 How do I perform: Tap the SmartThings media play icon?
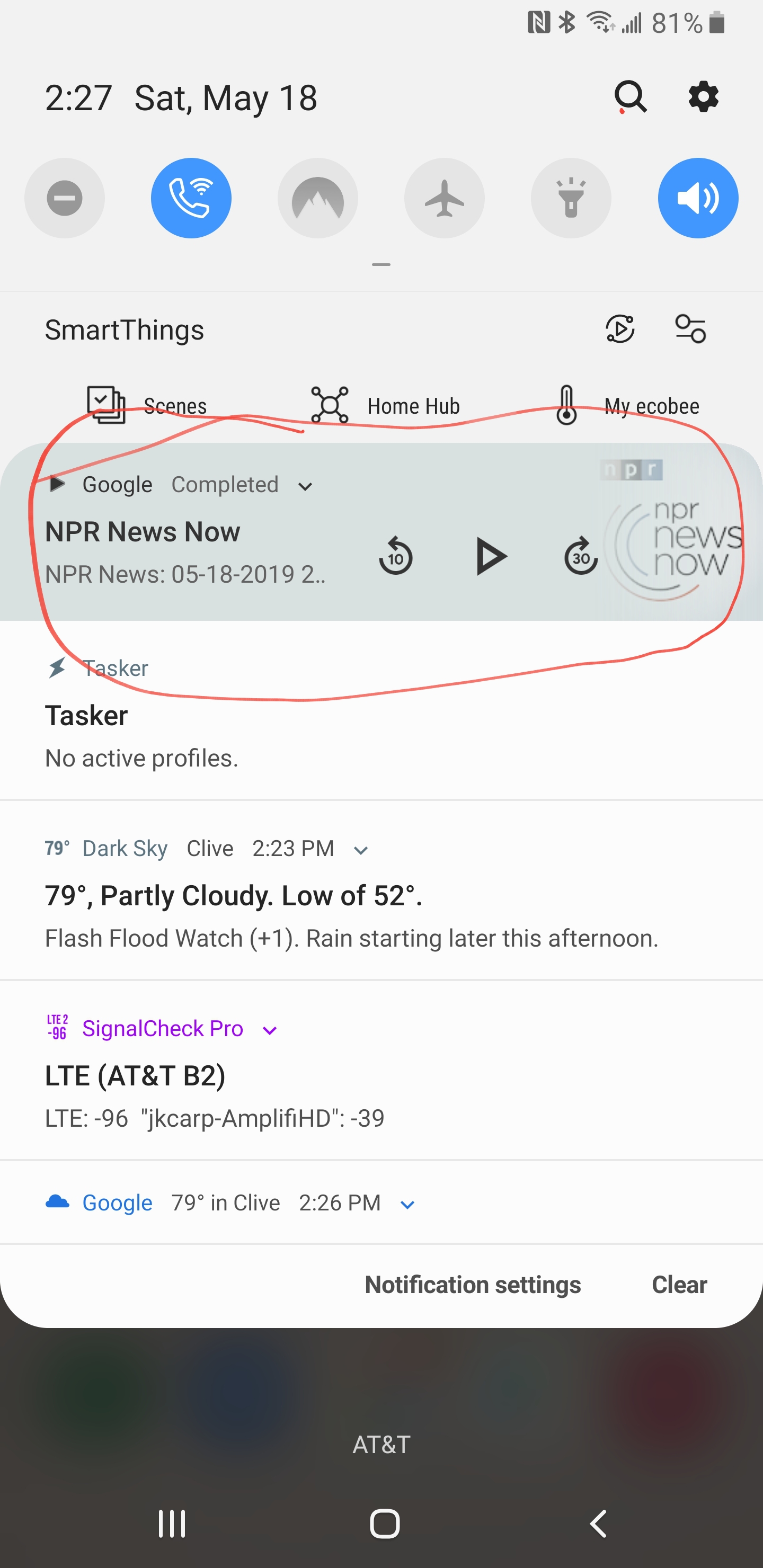click(x=620, y=329)
